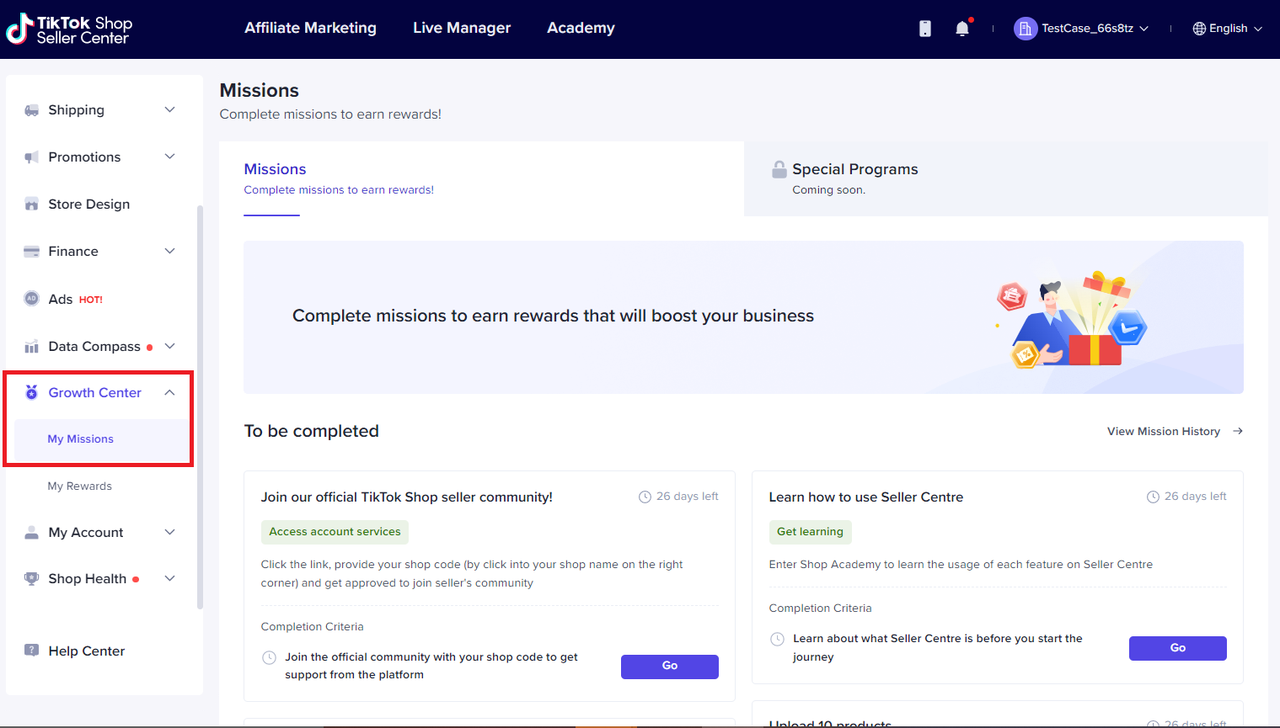This screenshot has width=1280, height=728.
Task: Switch to the Special Programs tab
Action: [x=854, y=178]
